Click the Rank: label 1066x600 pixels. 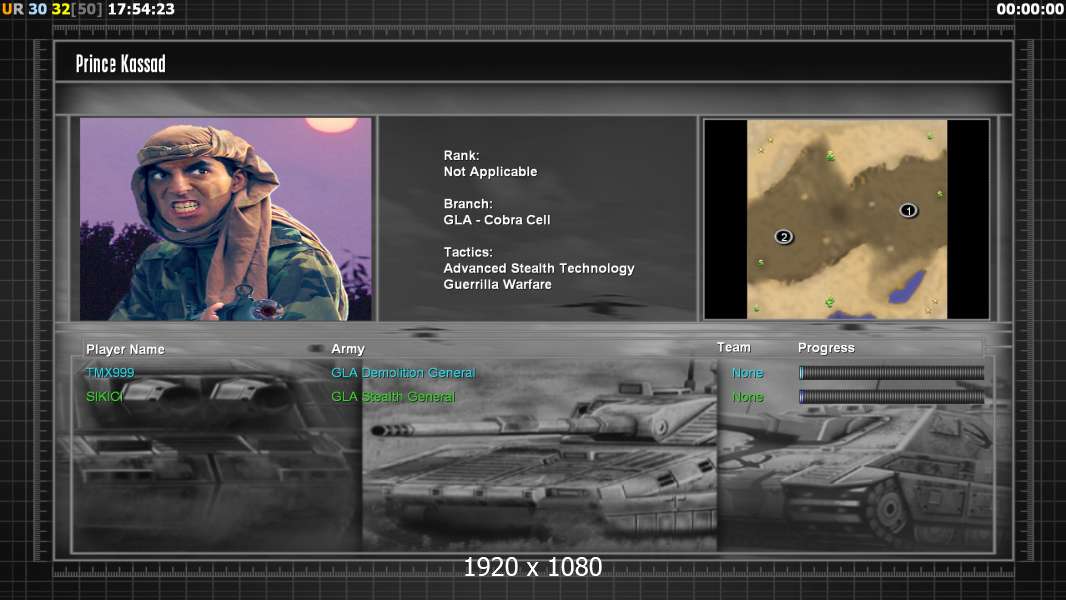pyautogui.click(x=462, y=156)
